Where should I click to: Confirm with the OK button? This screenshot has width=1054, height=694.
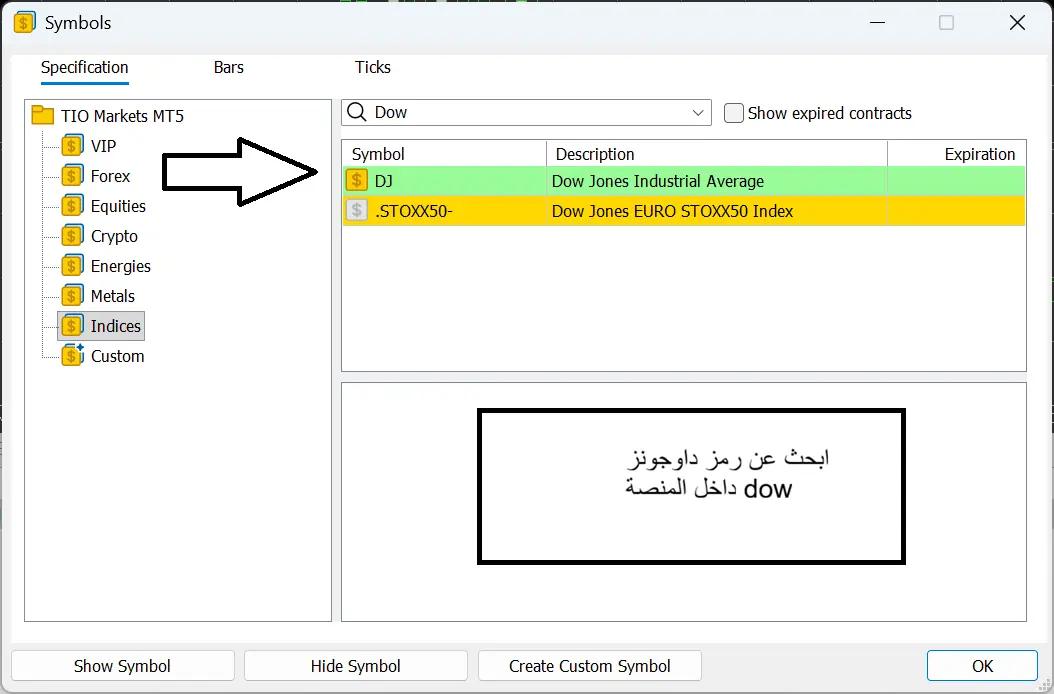point(982,666)
